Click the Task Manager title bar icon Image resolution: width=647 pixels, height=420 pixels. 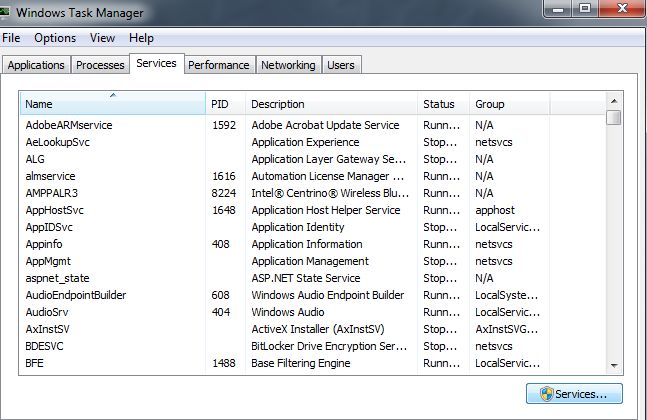[x=4, y=12]
